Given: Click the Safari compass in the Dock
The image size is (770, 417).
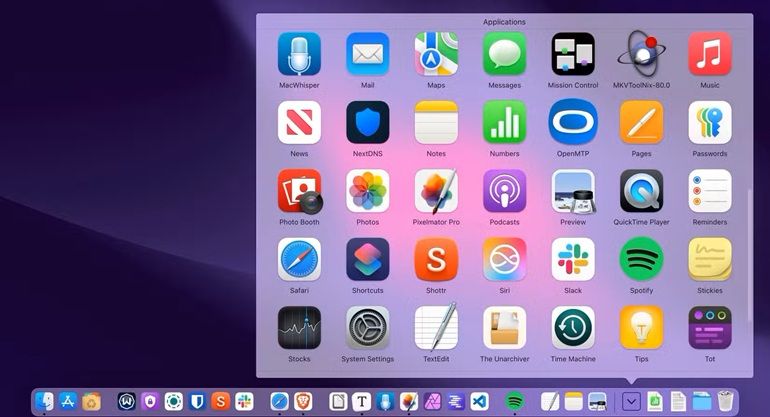Looking at the screenshot, I should 279,401.
